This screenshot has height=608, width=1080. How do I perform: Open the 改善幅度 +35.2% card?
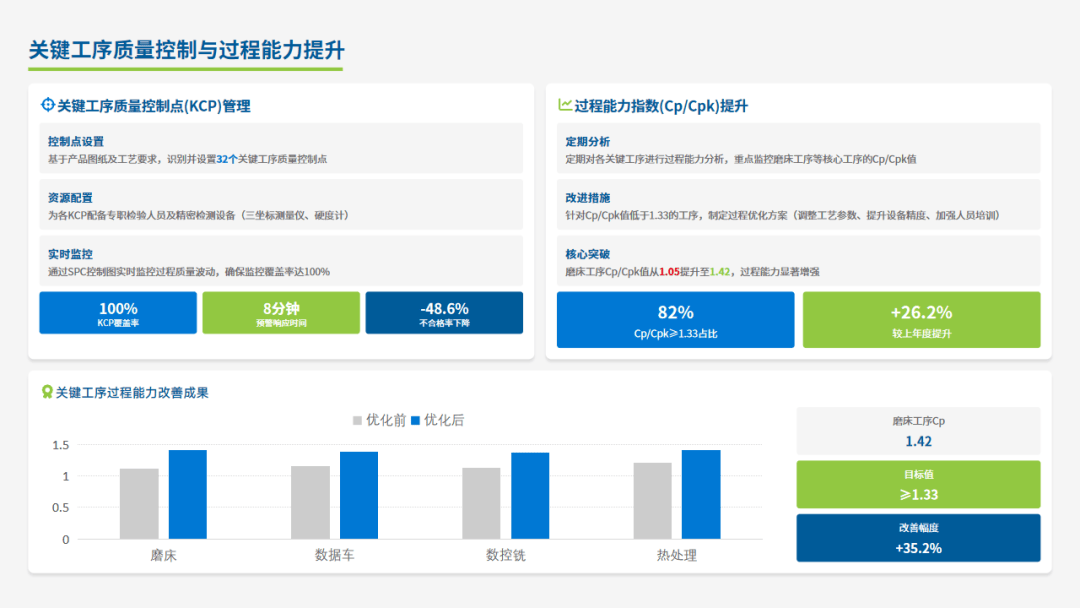coord(918,538)
